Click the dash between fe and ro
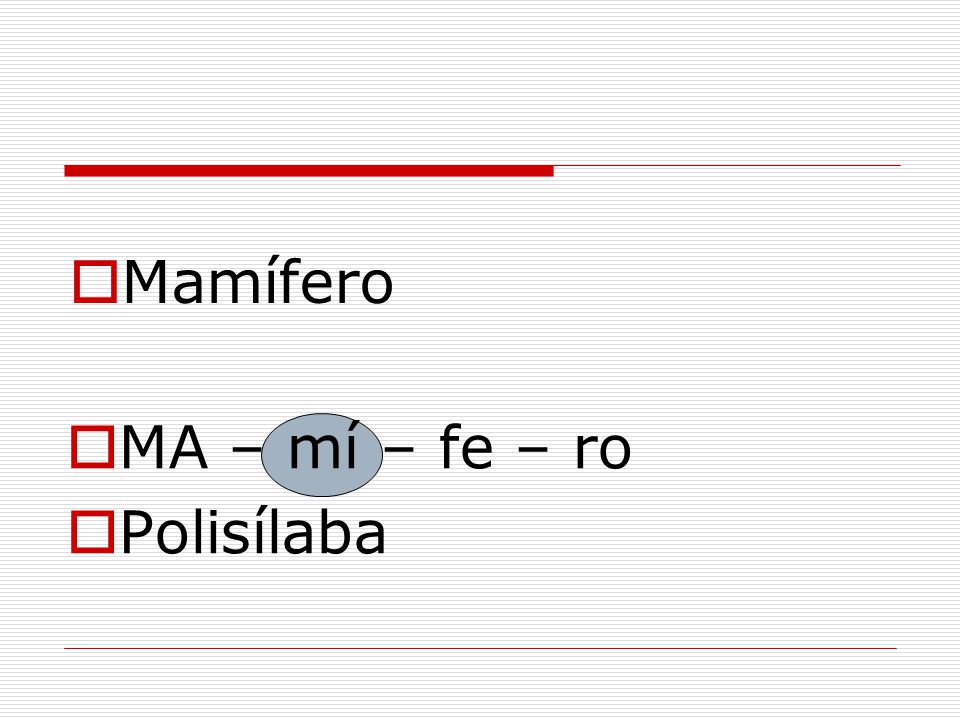The image size is (960, 720). 533,449
